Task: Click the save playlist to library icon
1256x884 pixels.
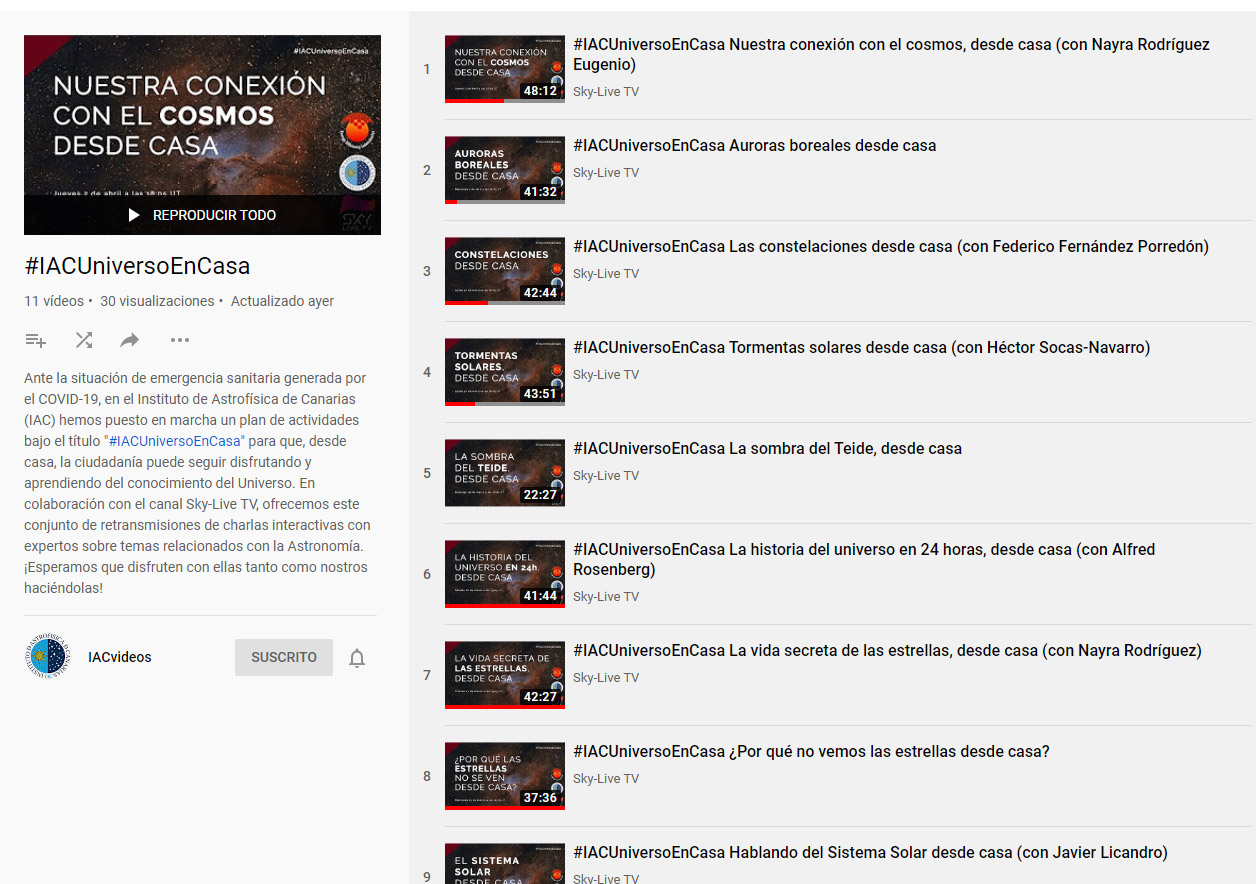Action: tap(36, 340)
